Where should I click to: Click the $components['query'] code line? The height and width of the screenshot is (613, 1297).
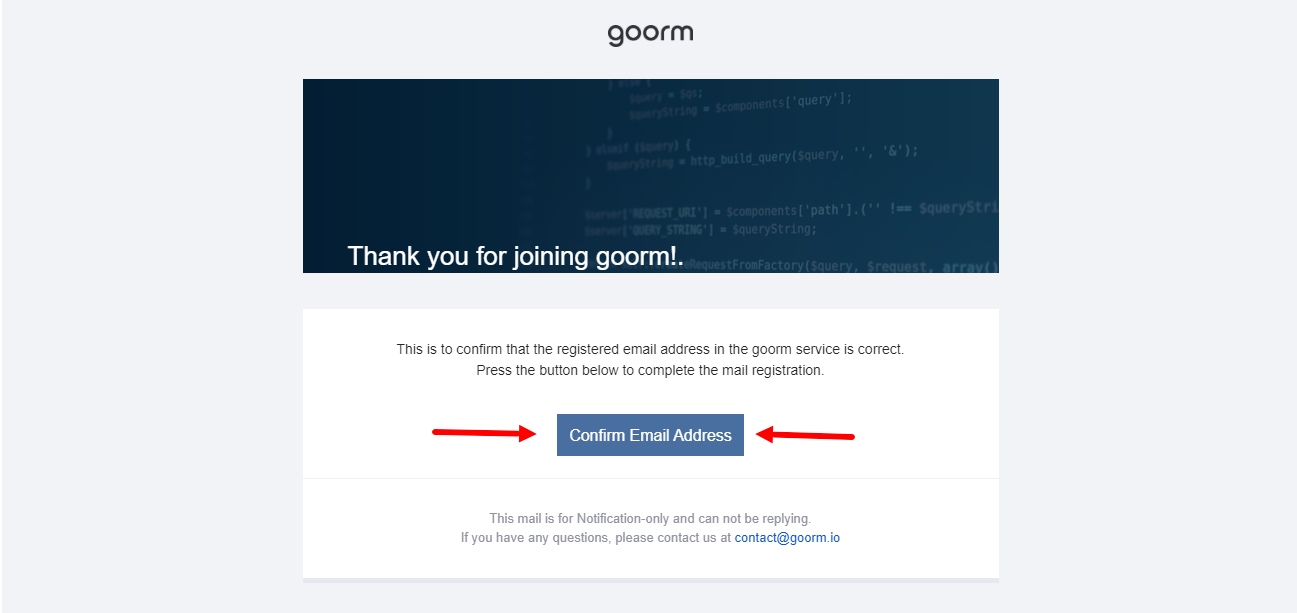pos(740,103)
